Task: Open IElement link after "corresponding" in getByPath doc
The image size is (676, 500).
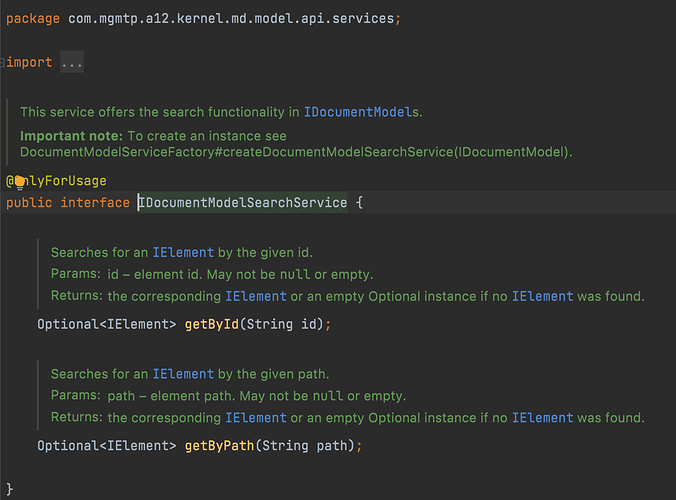Action: 256,418
